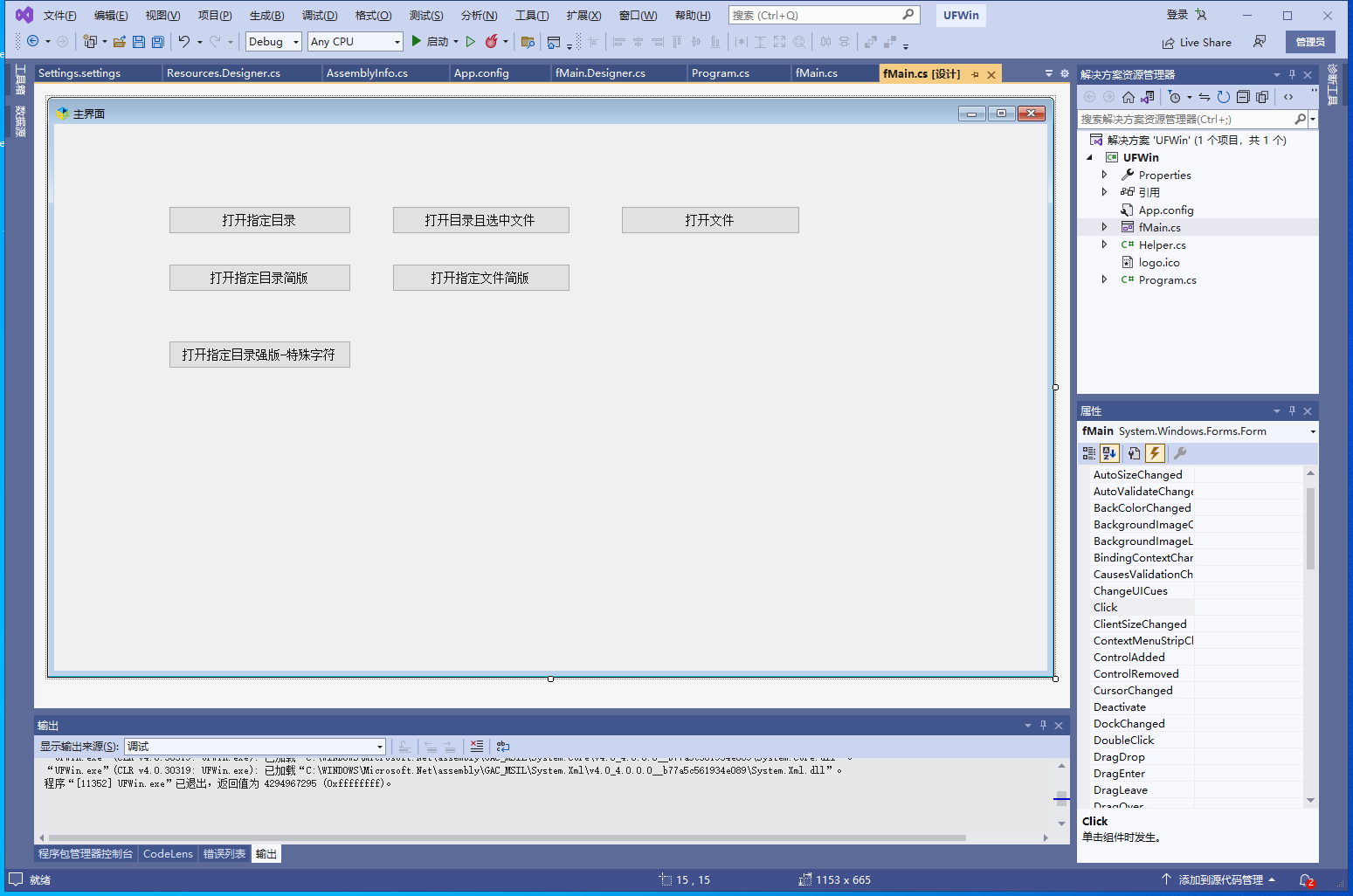1353x896 pixels.
Task: Expand the Program.cs tree node
Action: [1104, 280]
